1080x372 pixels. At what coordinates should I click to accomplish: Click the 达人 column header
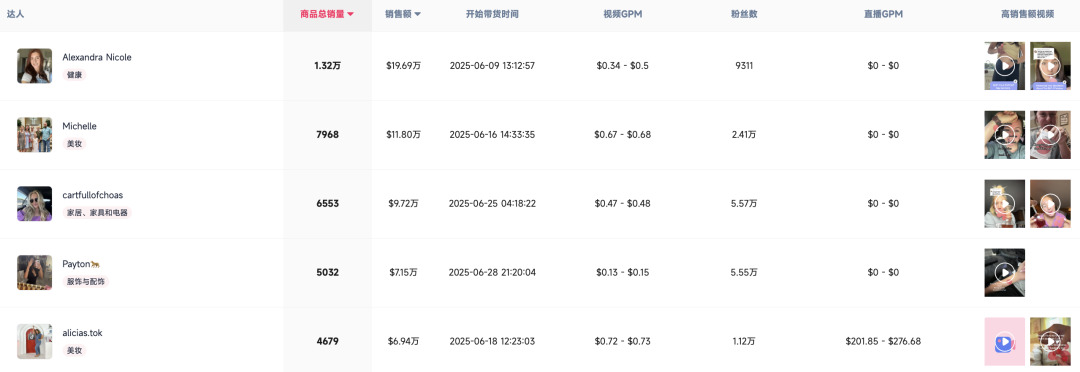(15, 14)
